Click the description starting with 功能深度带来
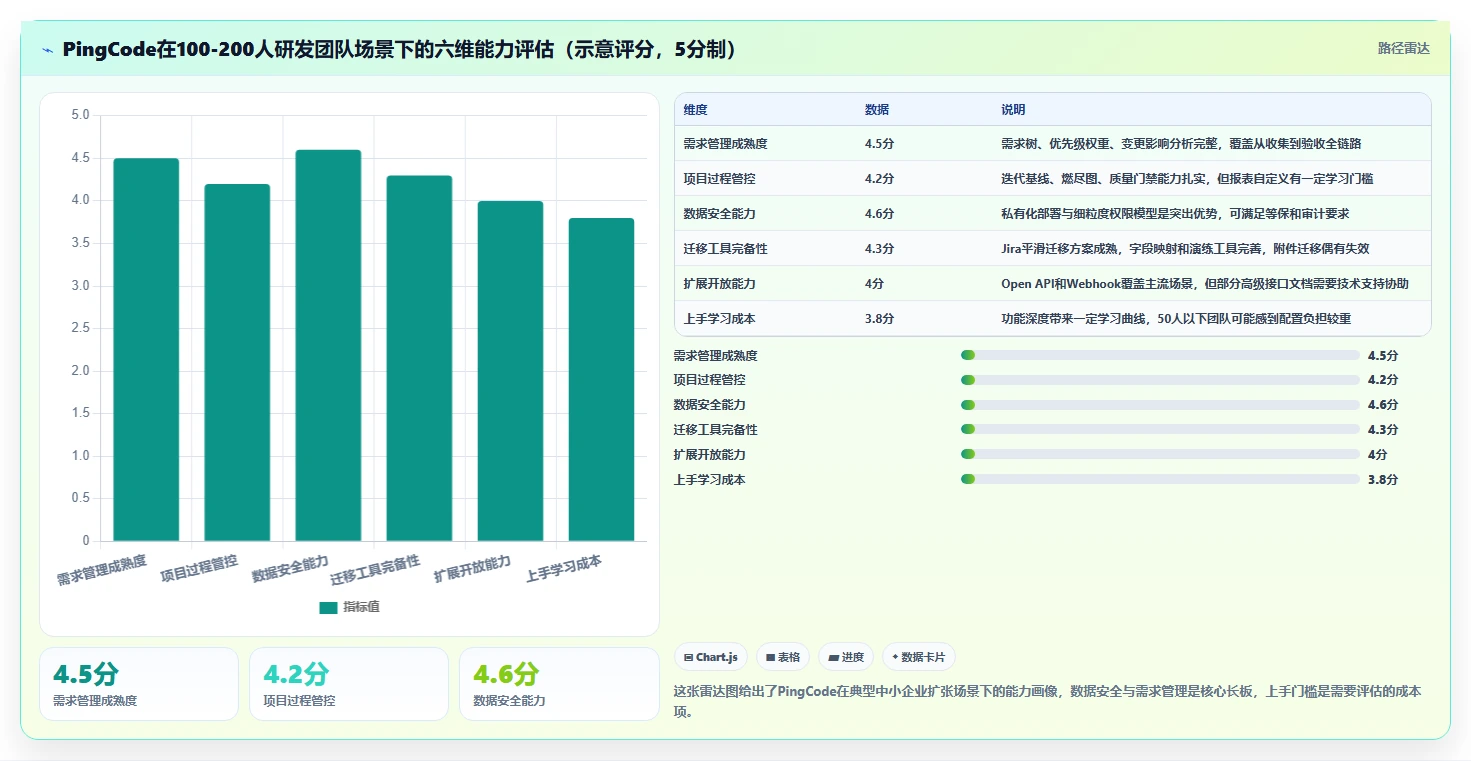 1176,319
